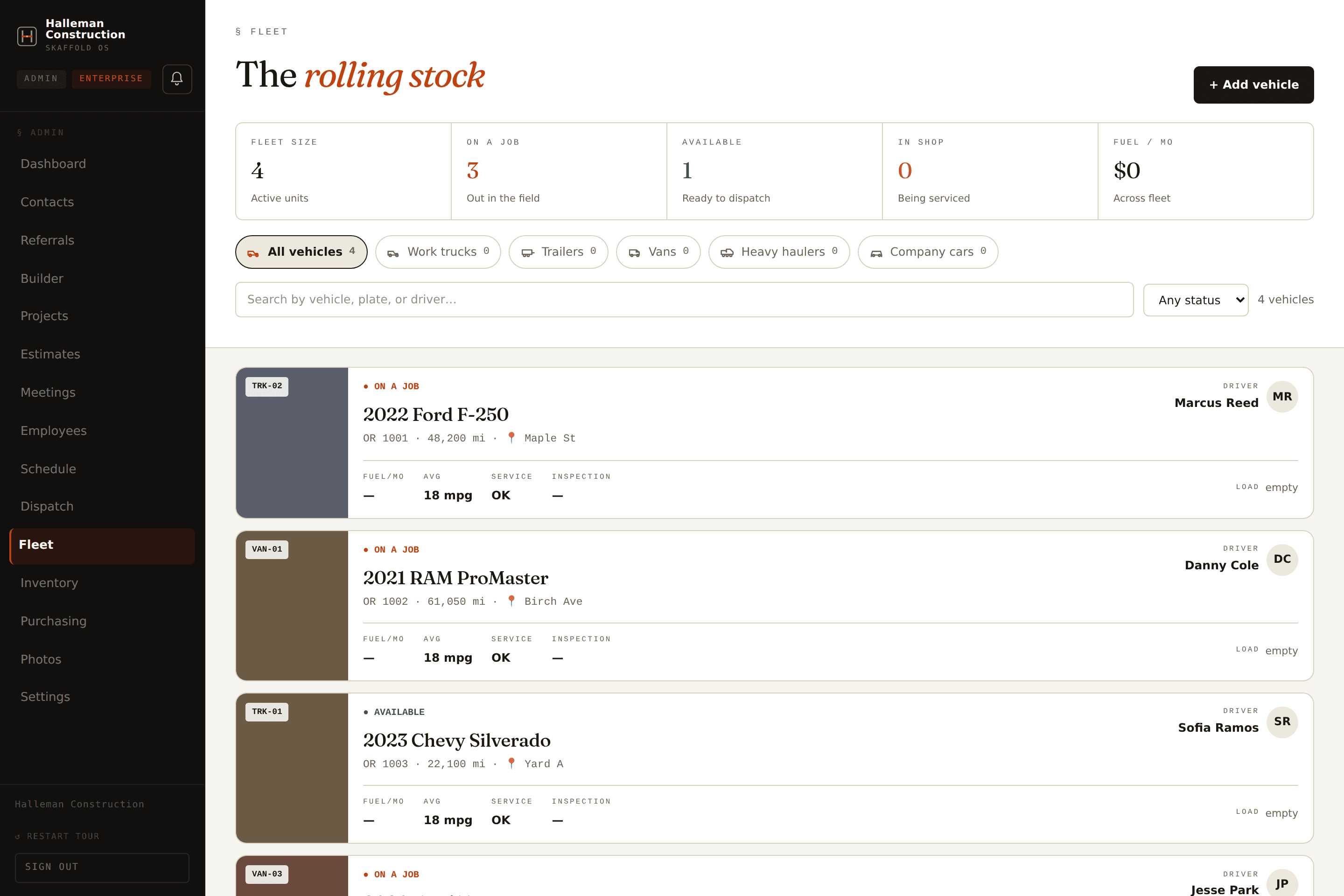
Task: Click the Fleet Size stat card
Action: [343, 171]
